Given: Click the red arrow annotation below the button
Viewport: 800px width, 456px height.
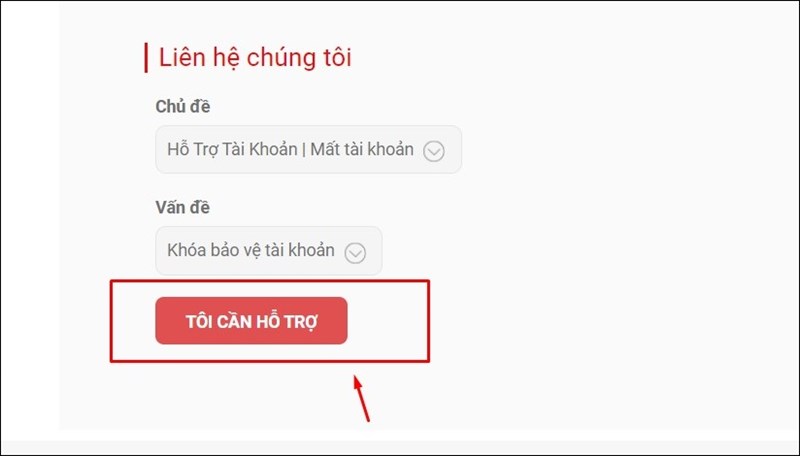Looking at the screenshot, I should click(x=361, y=399).
